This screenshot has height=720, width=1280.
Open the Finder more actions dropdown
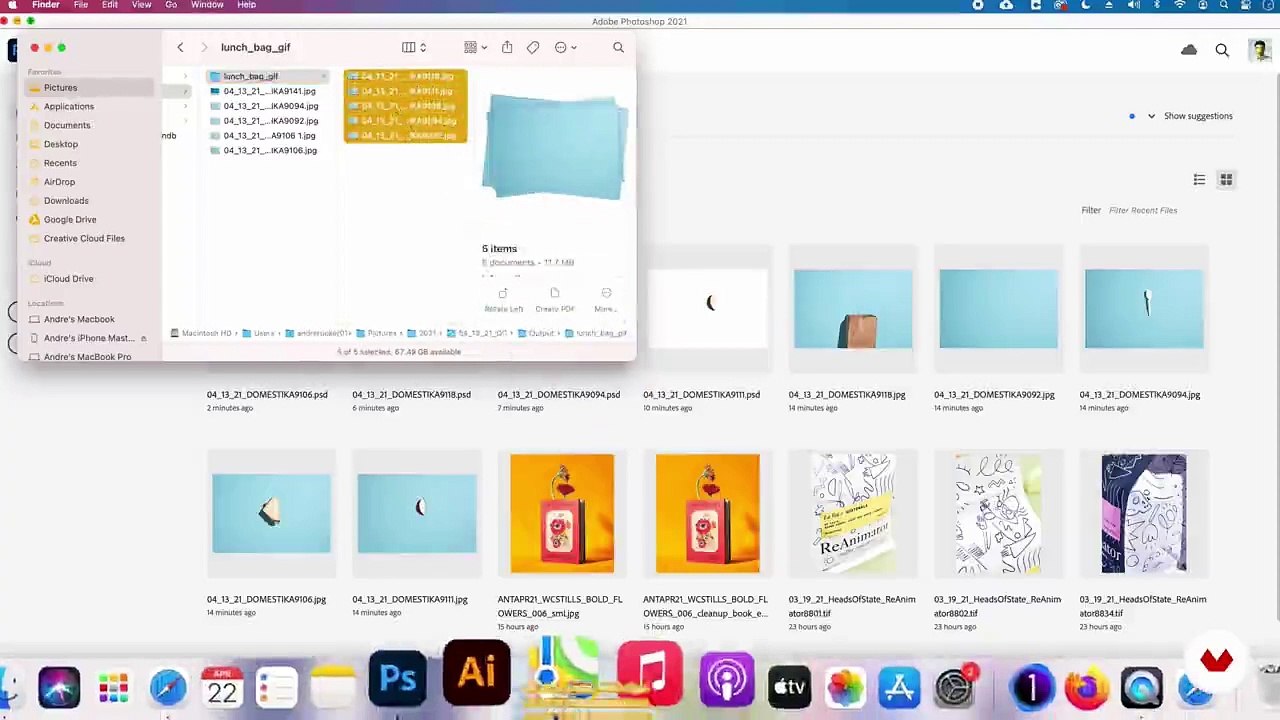pyautogui.click(x=566, y=47)
